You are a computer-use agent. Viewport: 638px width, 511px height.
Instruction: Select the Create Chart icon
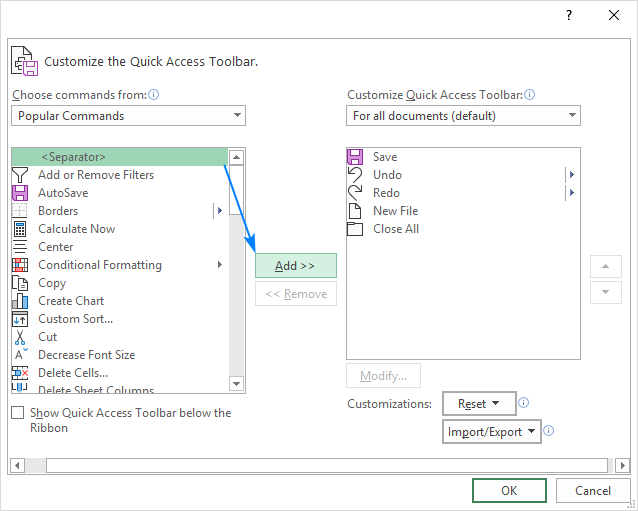pyautogui.click(x=20, y=301)
